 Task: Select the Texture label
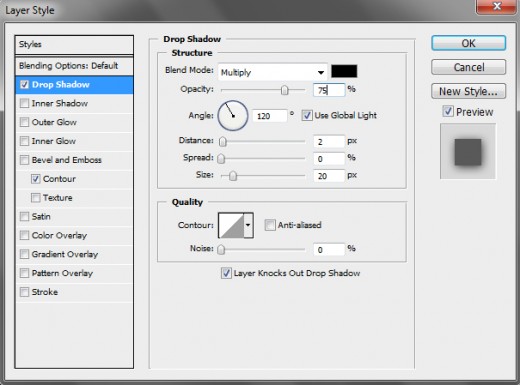tap(58, 198)
